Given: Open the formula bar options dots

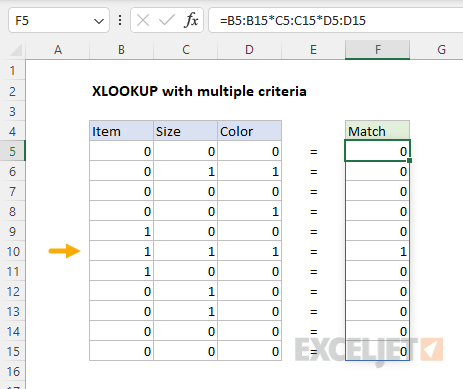Looking at the screenshot, I should pos(120,21).
